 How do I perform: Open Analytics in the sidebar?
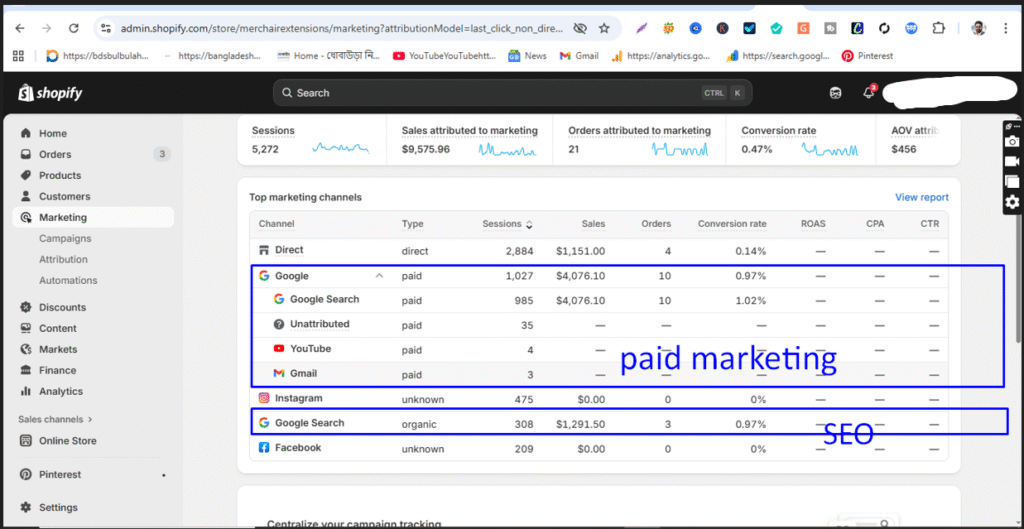tap(60, 391)
